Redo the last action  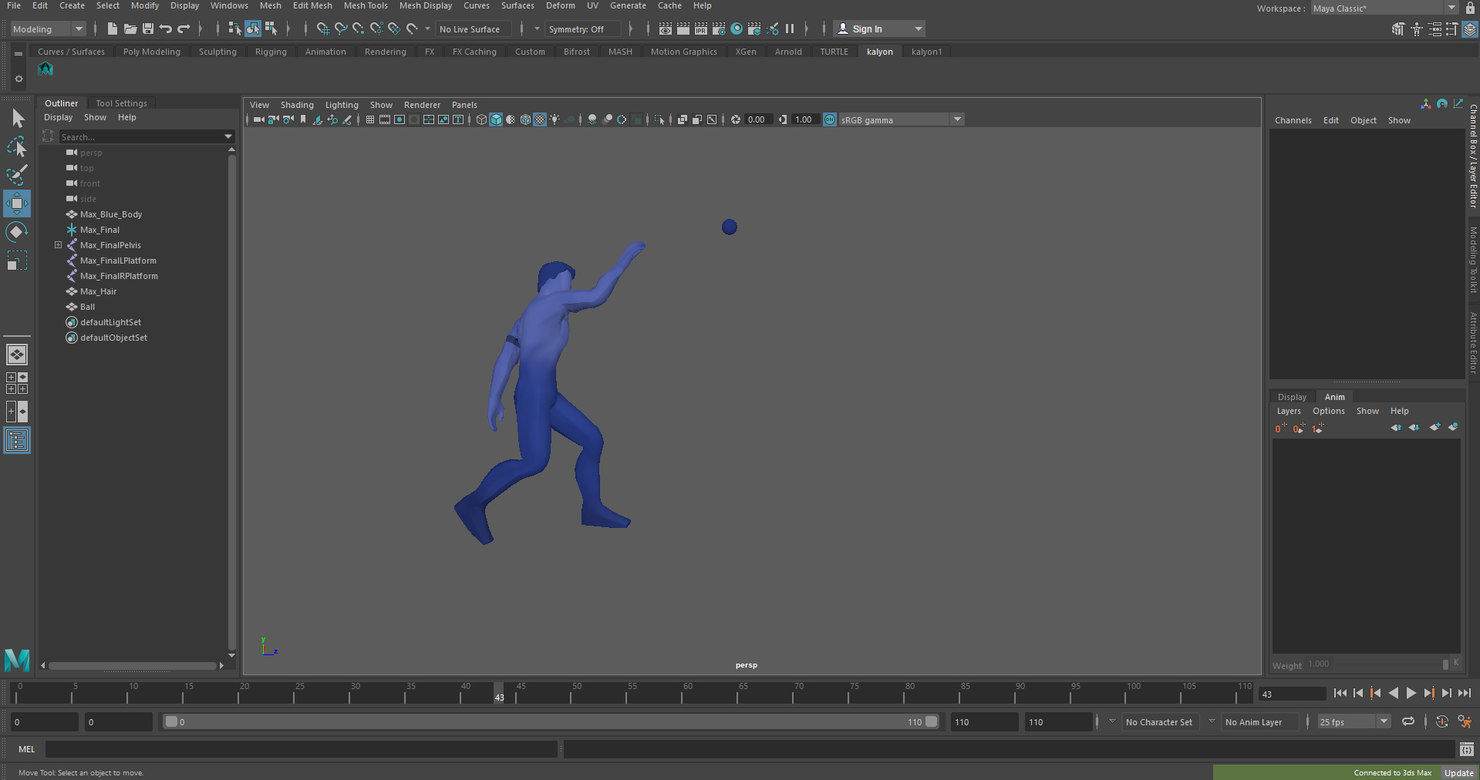point(184,29)
